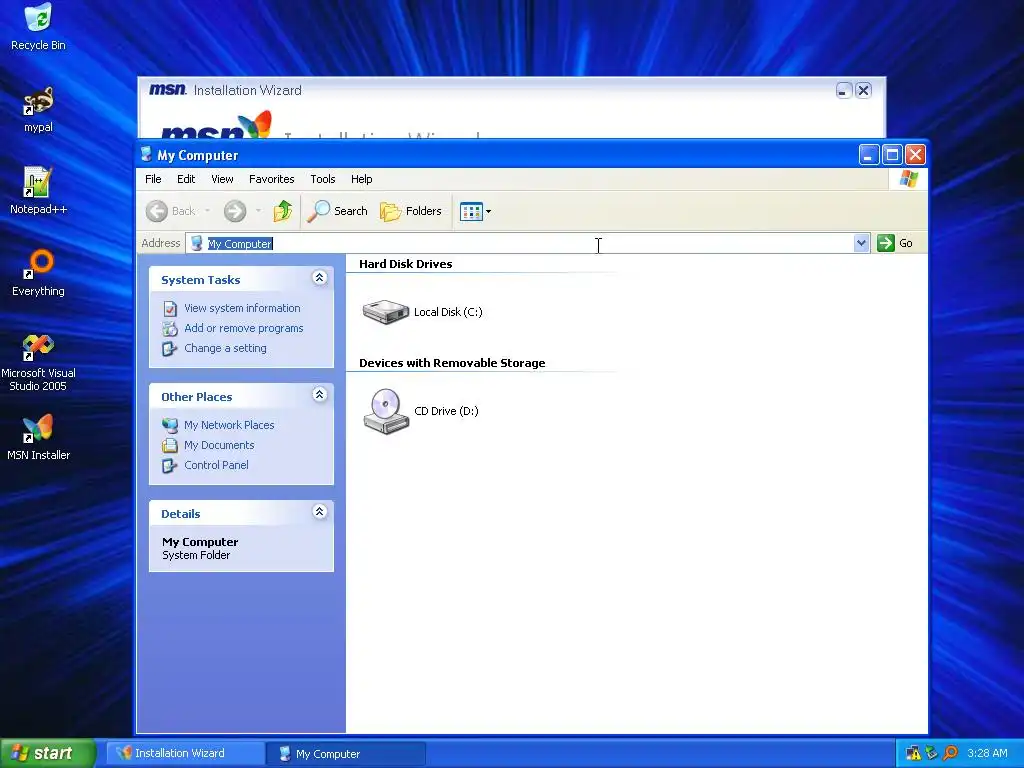Open My Network Places link

(x=229, y=425)
